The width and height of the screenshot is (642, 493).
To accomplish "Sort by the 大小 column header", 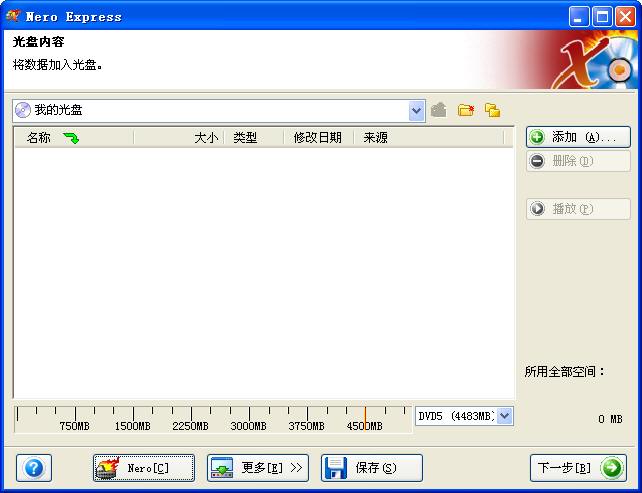I will click(x=179, y=138).
